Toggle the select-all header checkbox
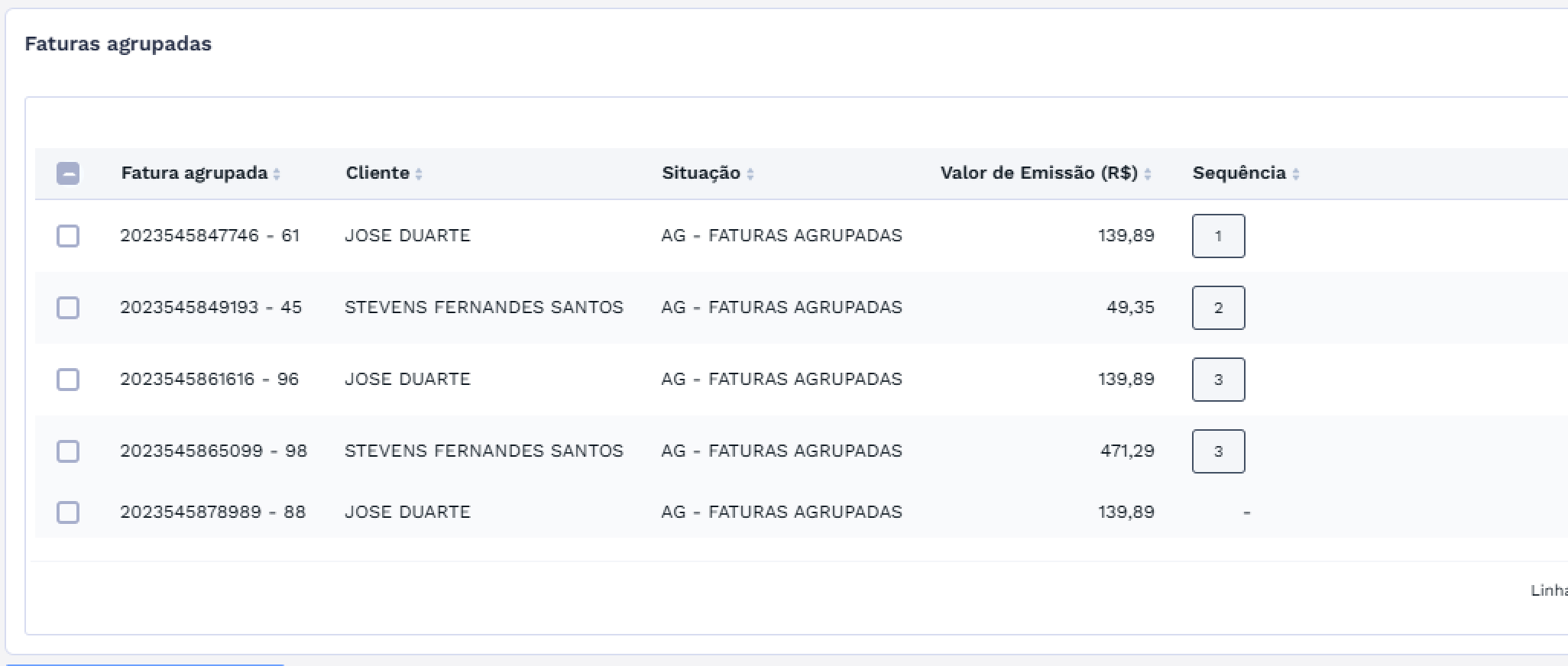This screenshot has width=1568, height=666. [68, 173]
